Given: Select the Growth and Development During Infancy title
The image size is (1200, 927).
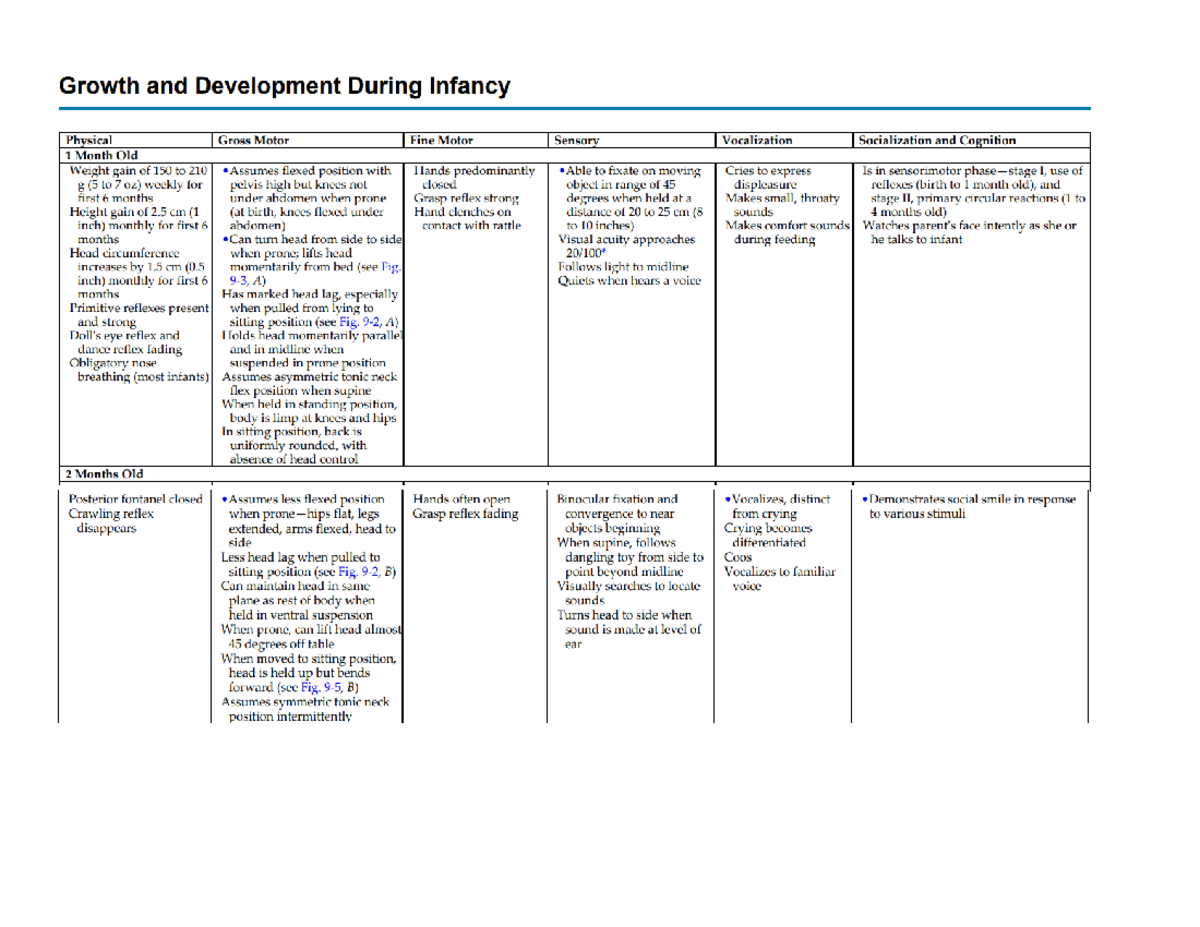Looking at the screenshot, I should tap(284, 86).
